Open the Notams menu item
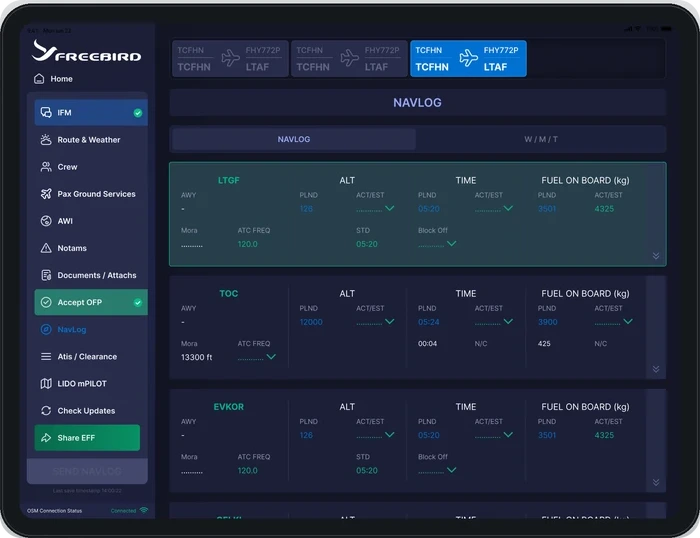 point(91,248)
